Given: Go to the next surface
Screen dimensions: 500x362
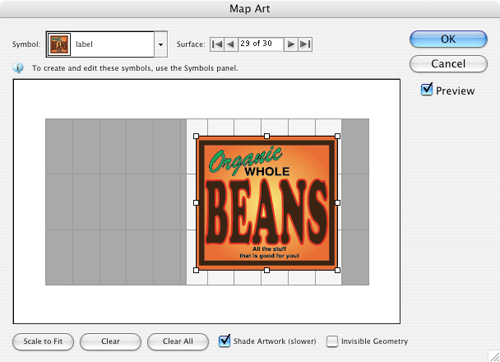Looking at the screenshot, I should (291, 44).
